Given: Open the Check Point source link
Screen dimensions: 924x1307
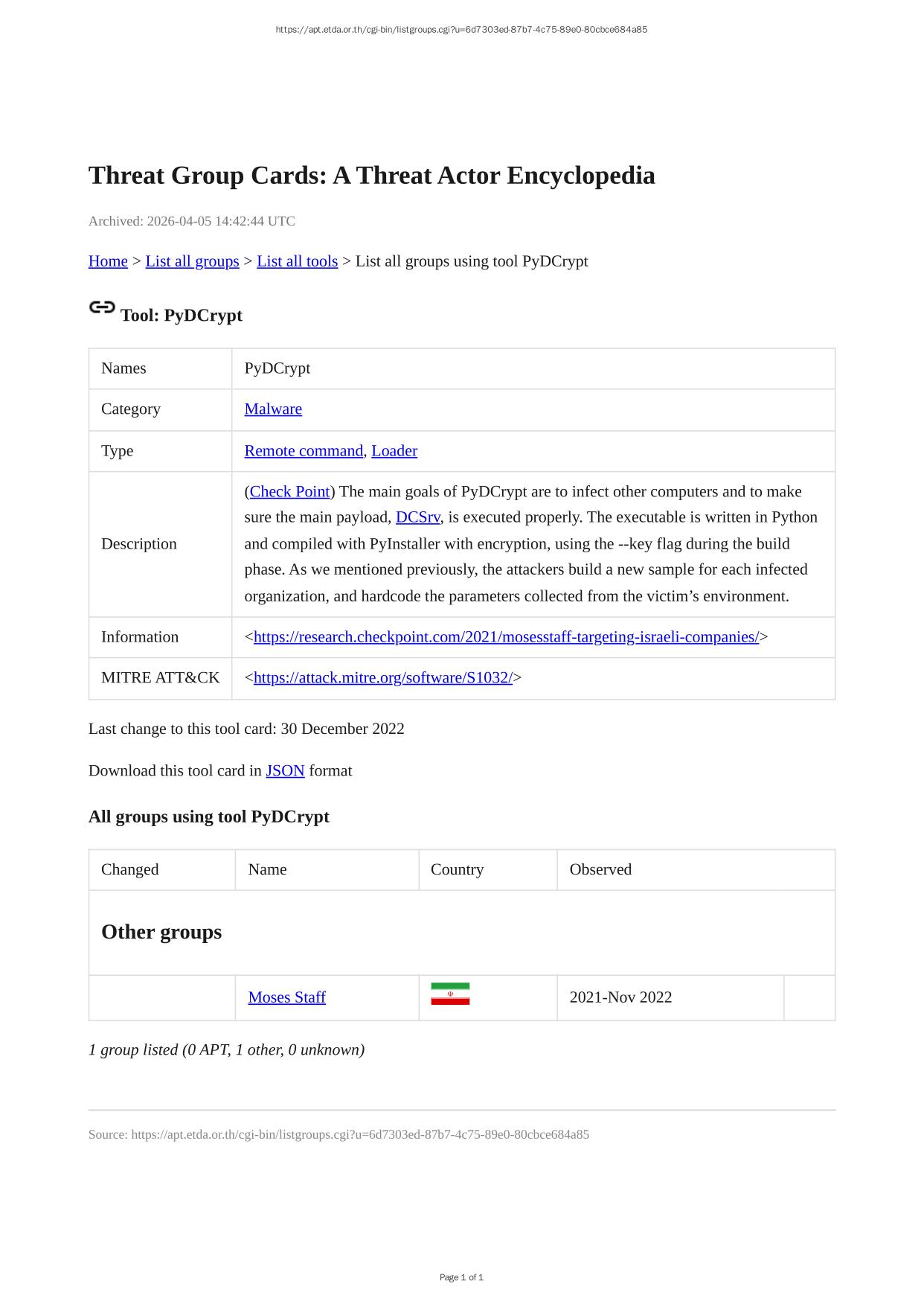Looking at the screenshot, I should (x=289, y=492).
